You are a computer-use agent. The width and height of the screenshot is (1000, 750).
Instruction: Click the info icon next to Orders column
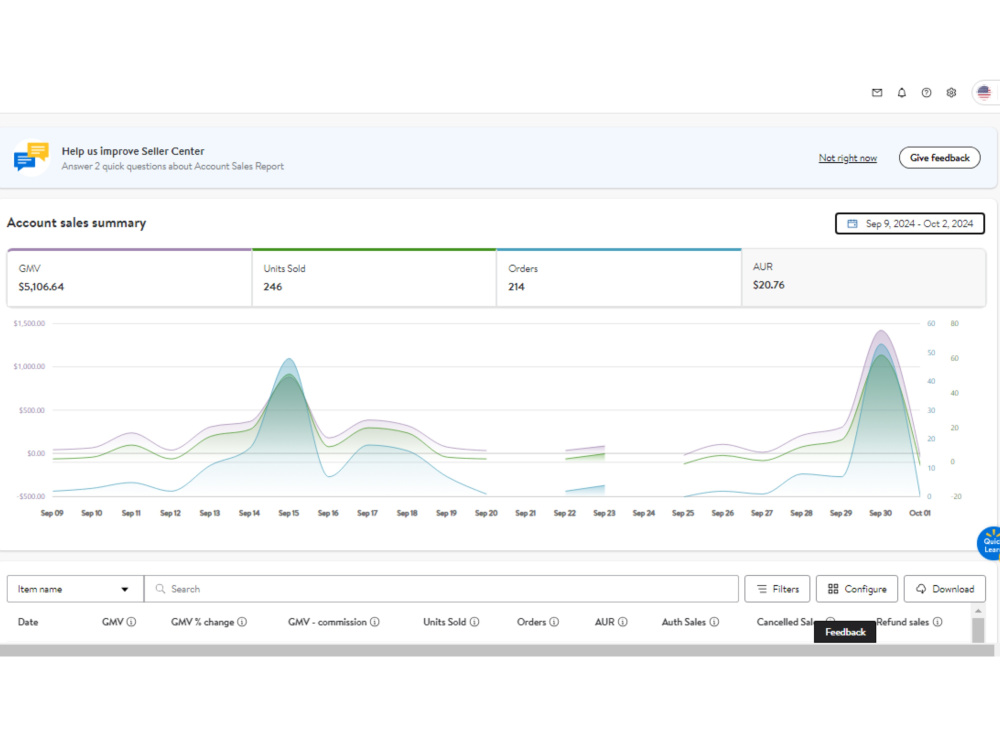click(x=554, y=622)
